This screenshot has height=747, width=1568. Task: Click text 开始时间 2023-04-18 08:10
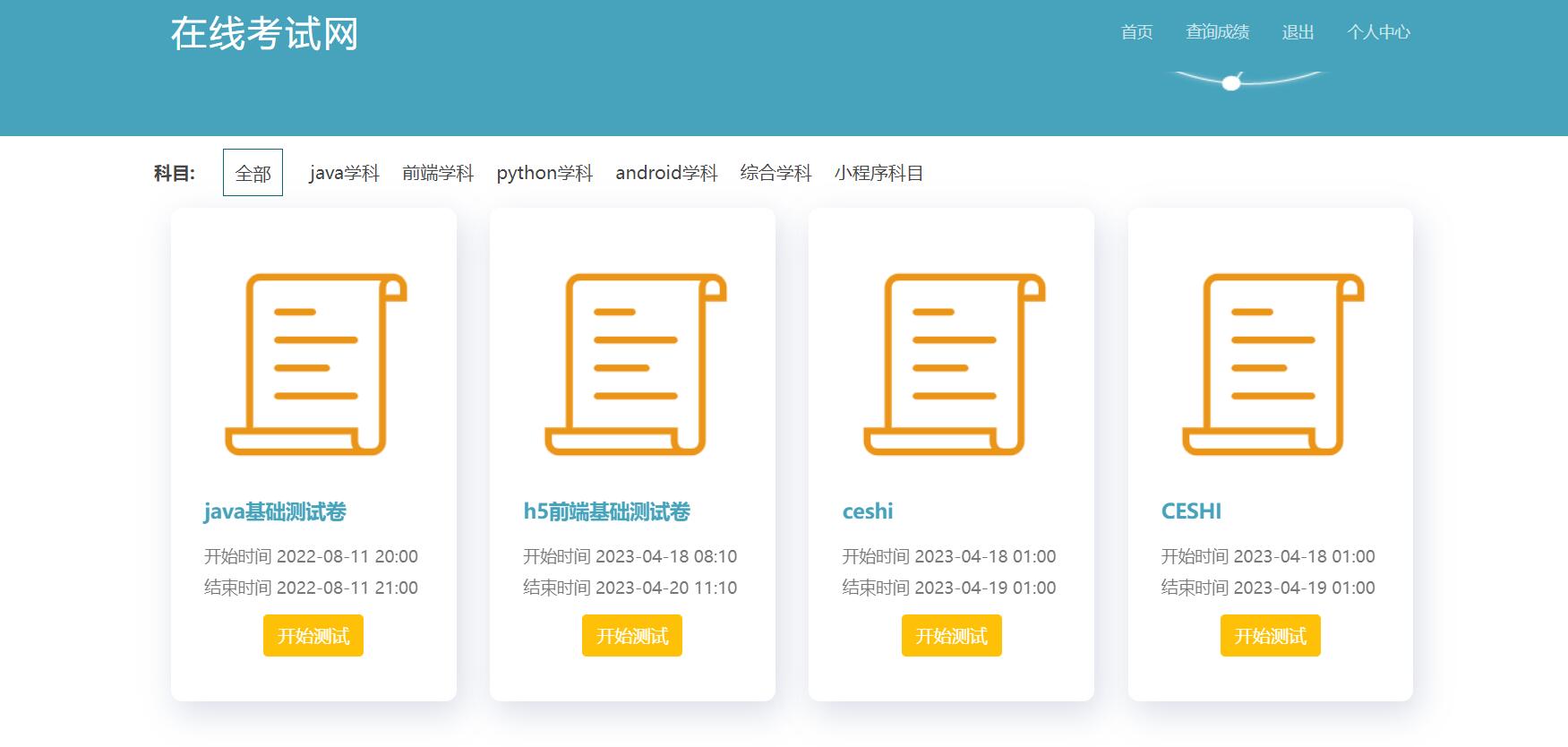pos(630,556)
